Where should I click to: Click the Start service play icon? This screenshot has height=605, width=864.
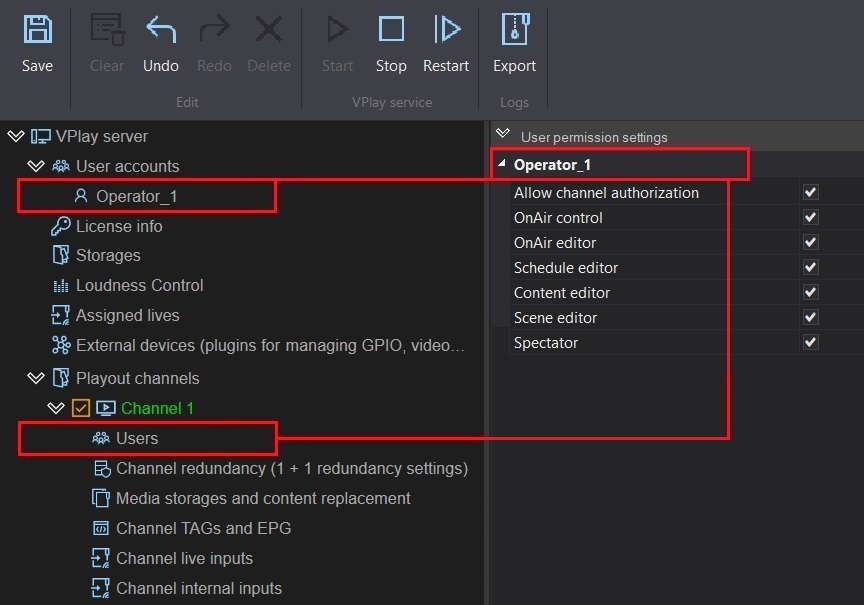(337, 29)
